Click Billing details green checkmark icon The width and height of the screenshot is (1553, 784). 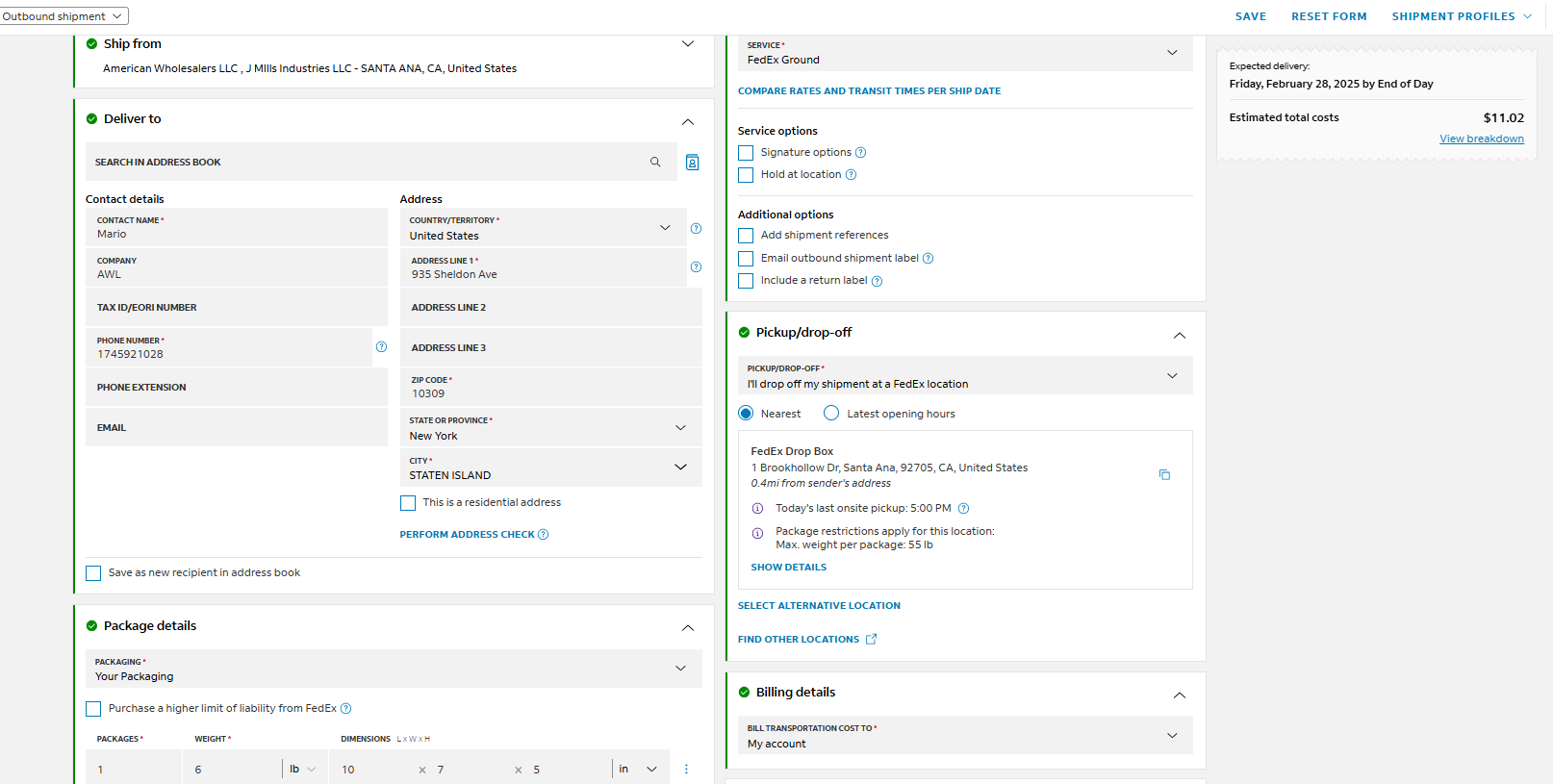pos(744,693)
